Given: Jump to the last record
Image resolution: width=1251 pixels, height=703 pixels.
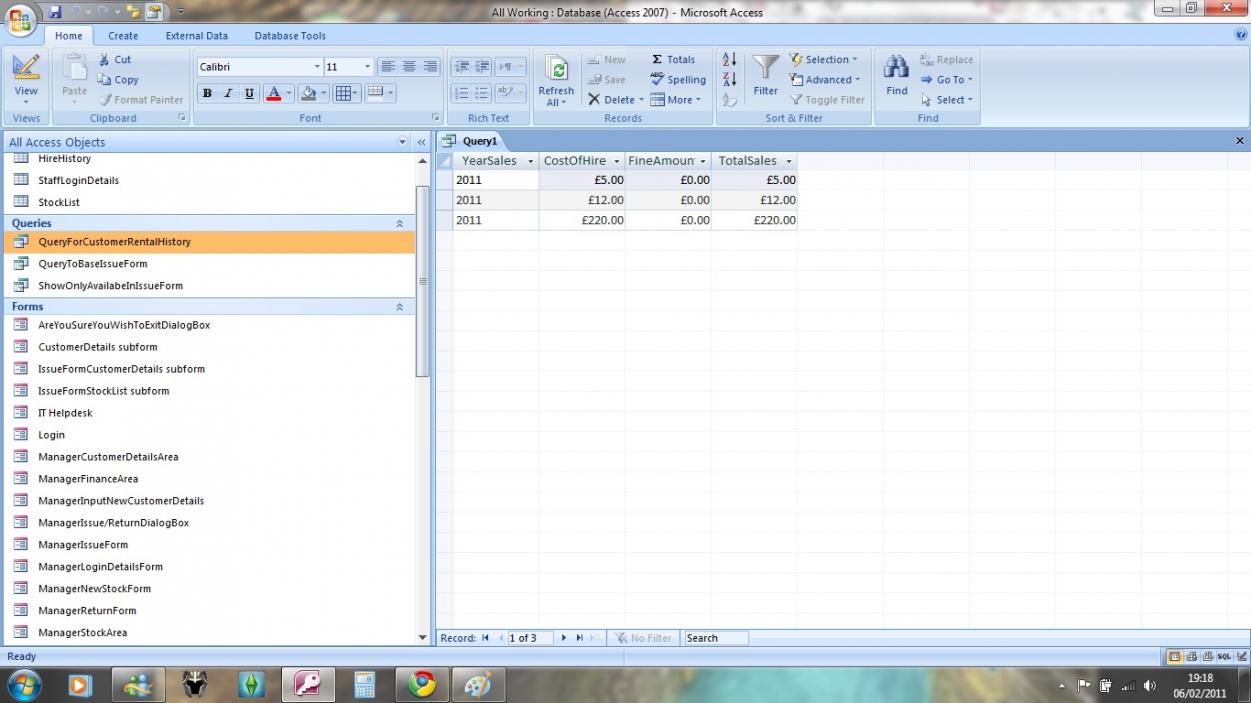Looking at the screenshot, I should point(580,638).
